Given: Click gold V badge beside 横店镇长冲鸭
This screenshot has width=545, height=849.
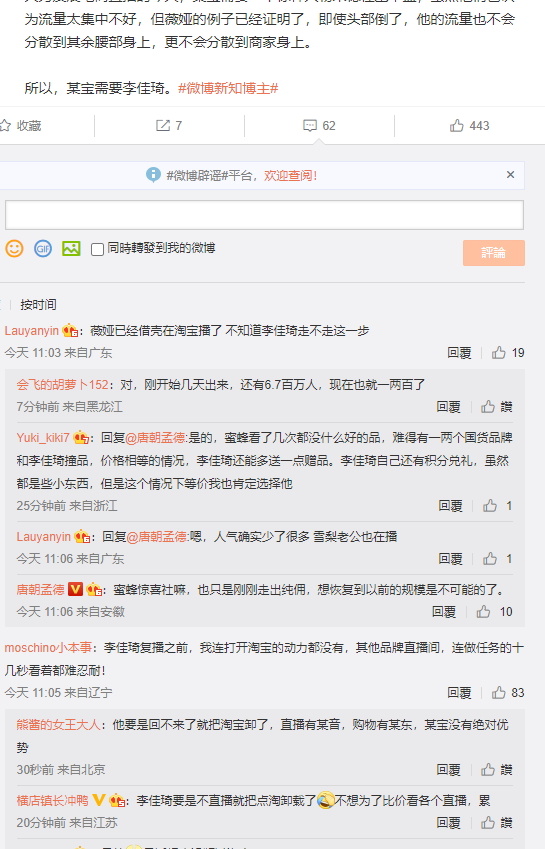Looking at the screenshot, I should [99, 800].
